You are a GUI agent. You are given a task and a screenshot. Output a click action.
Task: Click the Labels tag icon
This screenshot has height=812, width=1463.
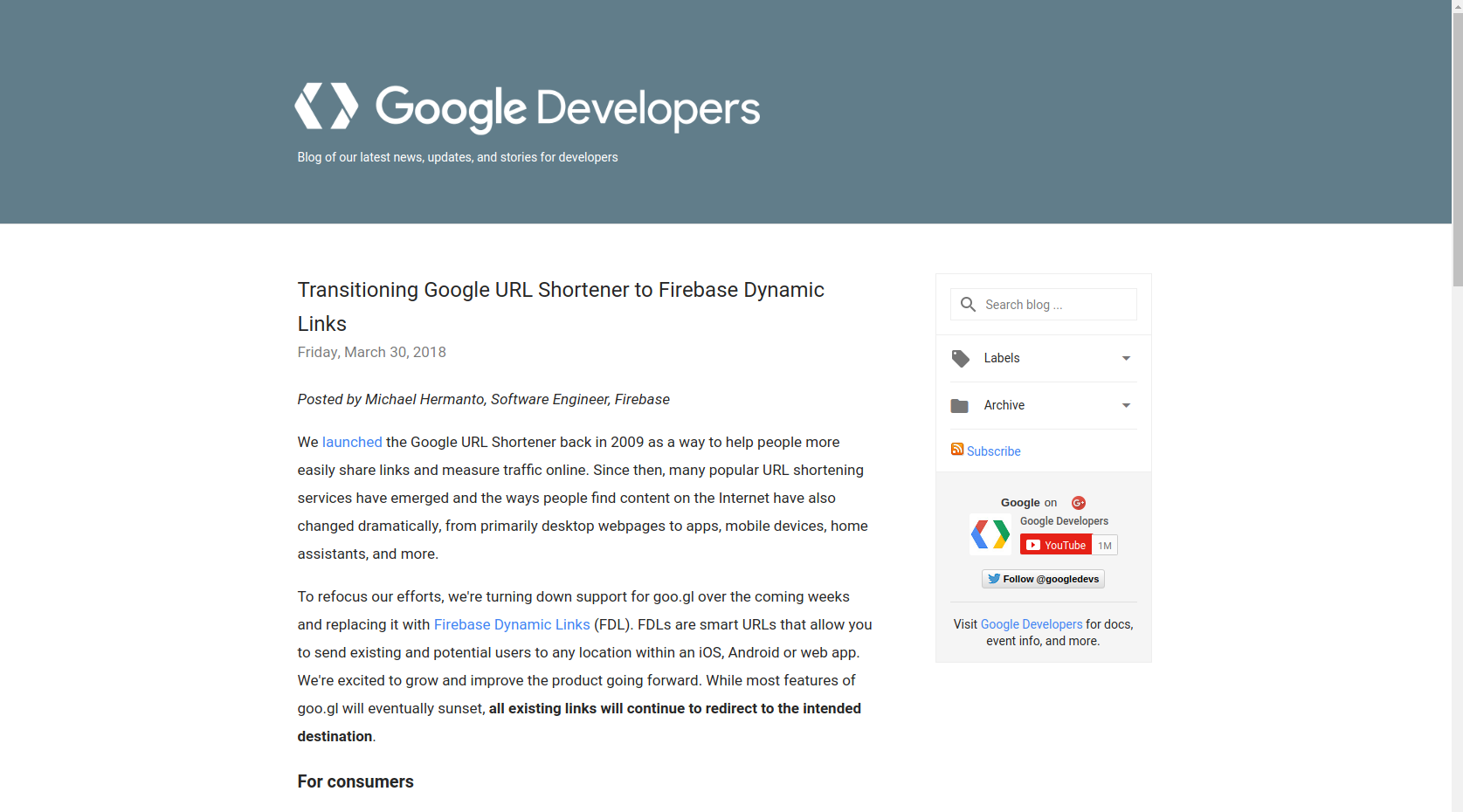click(x=960, y=359)
